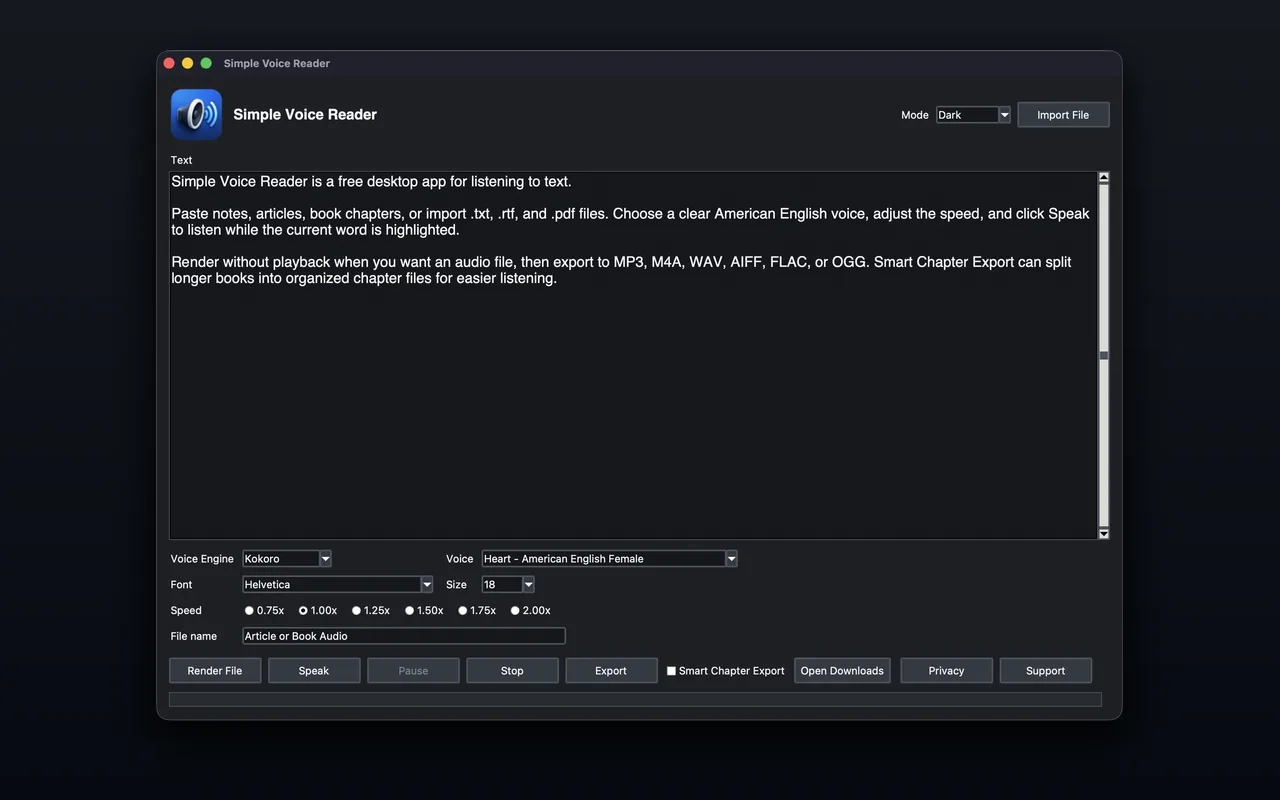Click the yellow minimize window button

pyautogui.click(x=187, y=63)
